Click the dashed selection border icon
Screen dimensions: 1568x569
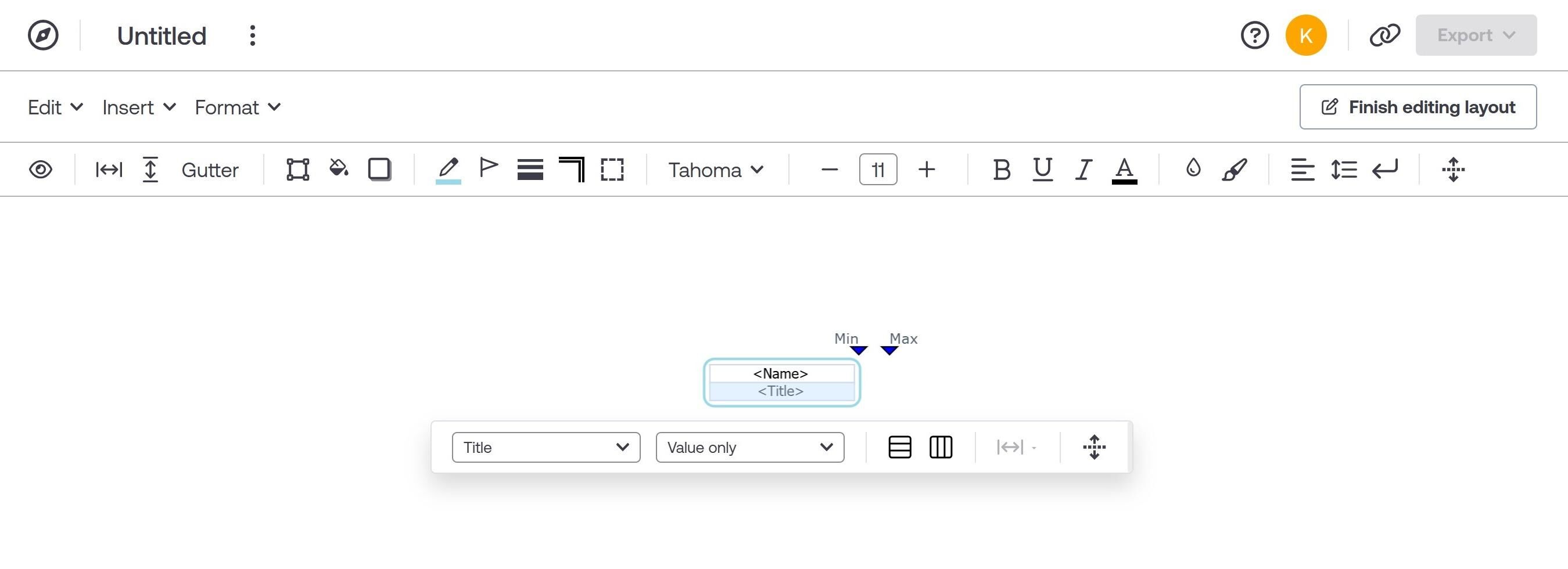click(x=612, y=169)
